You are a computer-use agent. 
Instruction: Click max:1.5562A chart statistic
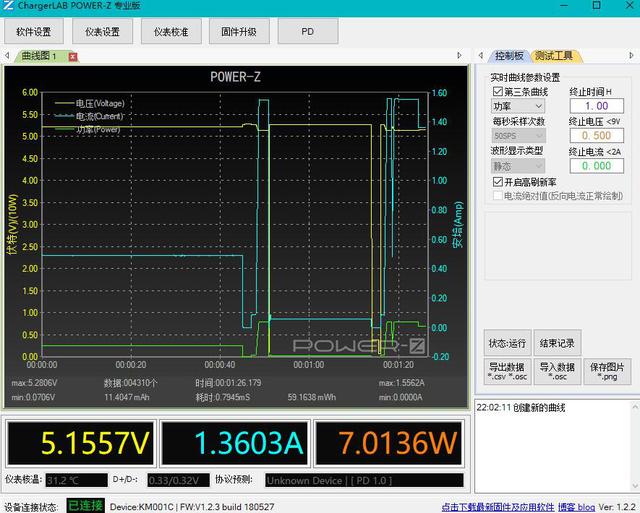click(402, 383)
